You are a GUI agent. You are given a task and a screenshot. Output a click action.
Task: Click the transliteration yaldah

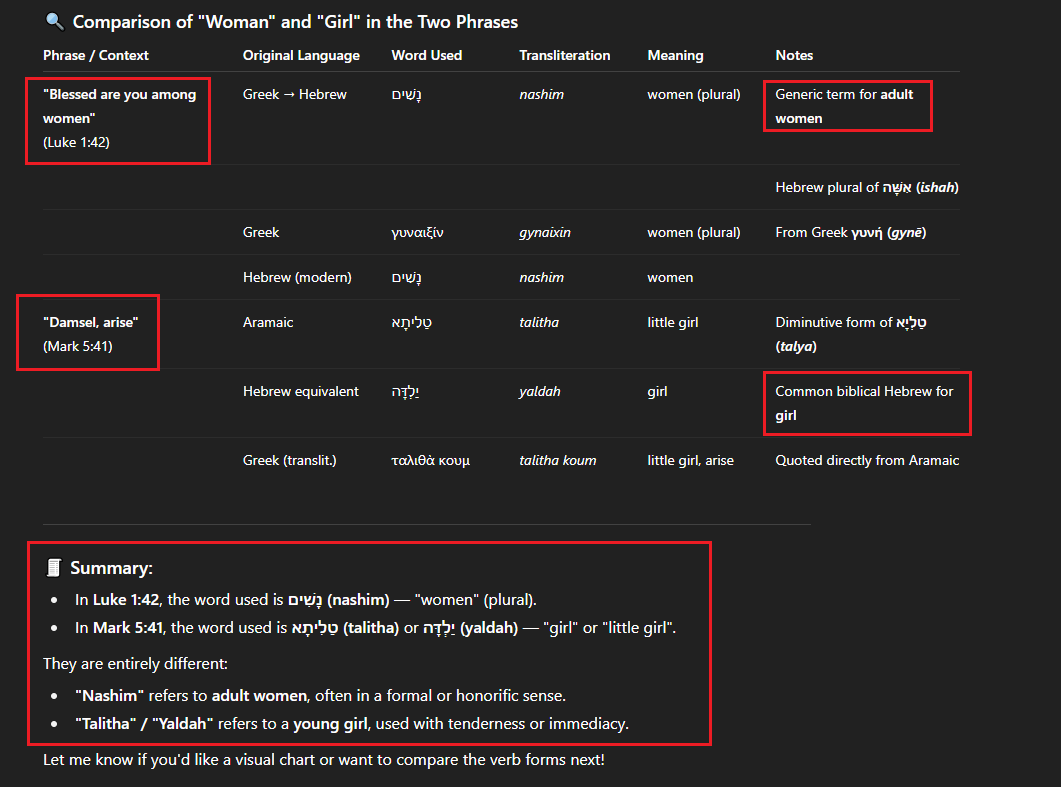pyautogui.click(x=539, y=392)
